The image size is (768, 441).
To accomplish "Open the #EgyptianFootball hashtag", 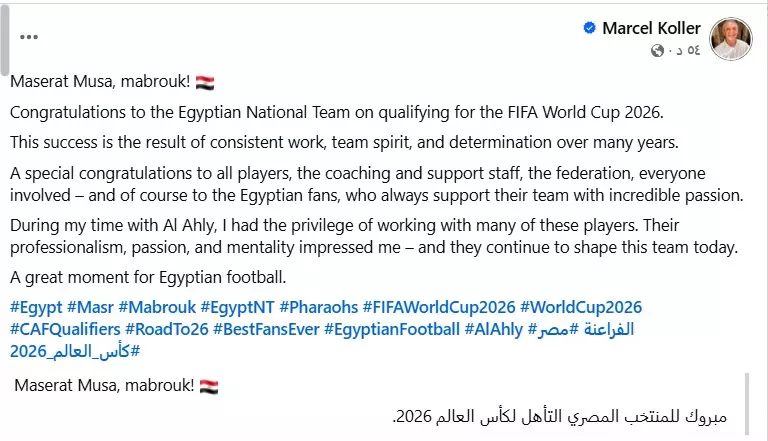I will coord(388,329).
